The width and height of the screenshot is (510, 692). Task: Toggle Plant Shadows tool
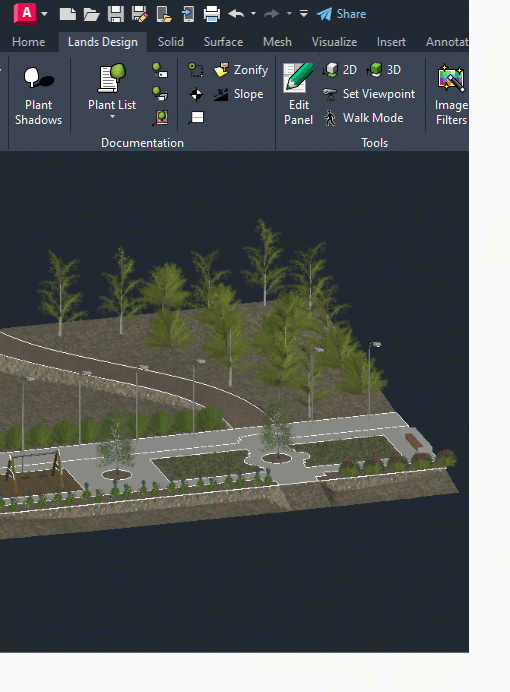(x=38, y=95)
